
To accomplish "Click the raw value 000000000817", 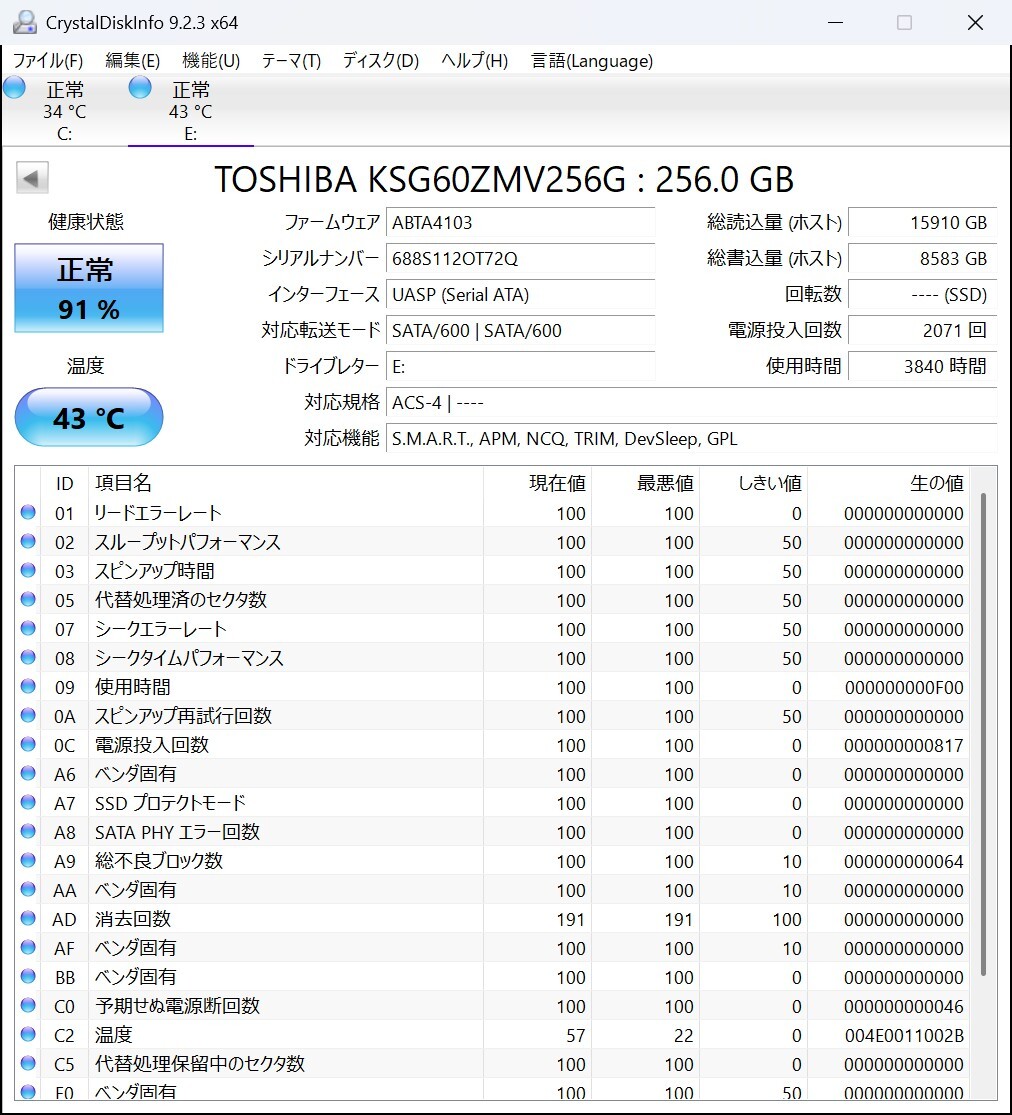I will click(x=904, y=745).
